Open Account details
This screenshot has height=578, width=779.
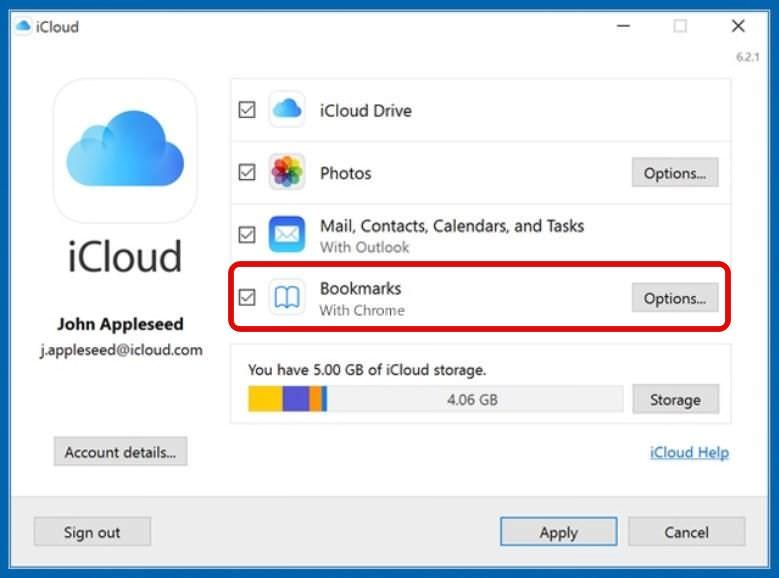point(120,452)
